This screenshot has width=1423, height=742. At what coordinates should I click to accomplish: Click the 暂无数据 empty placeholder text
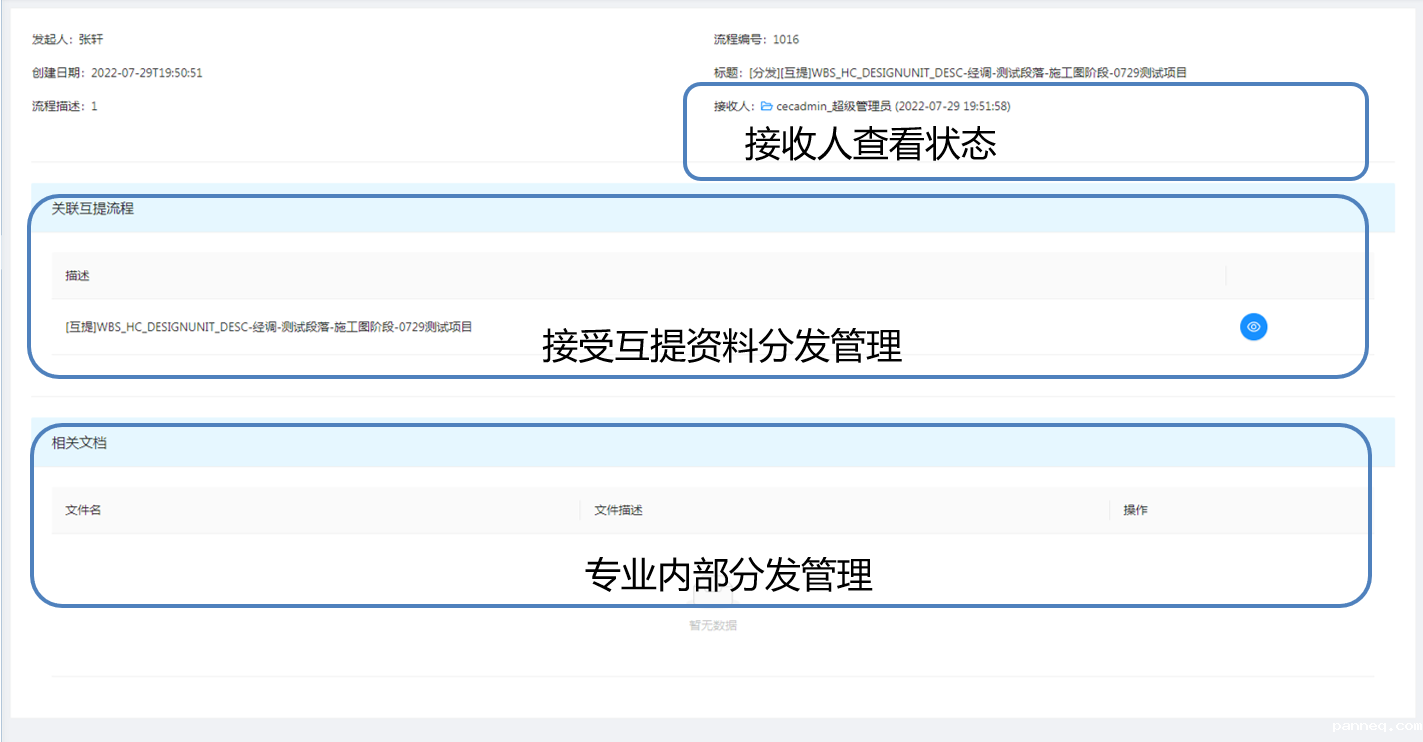(712, 626)
